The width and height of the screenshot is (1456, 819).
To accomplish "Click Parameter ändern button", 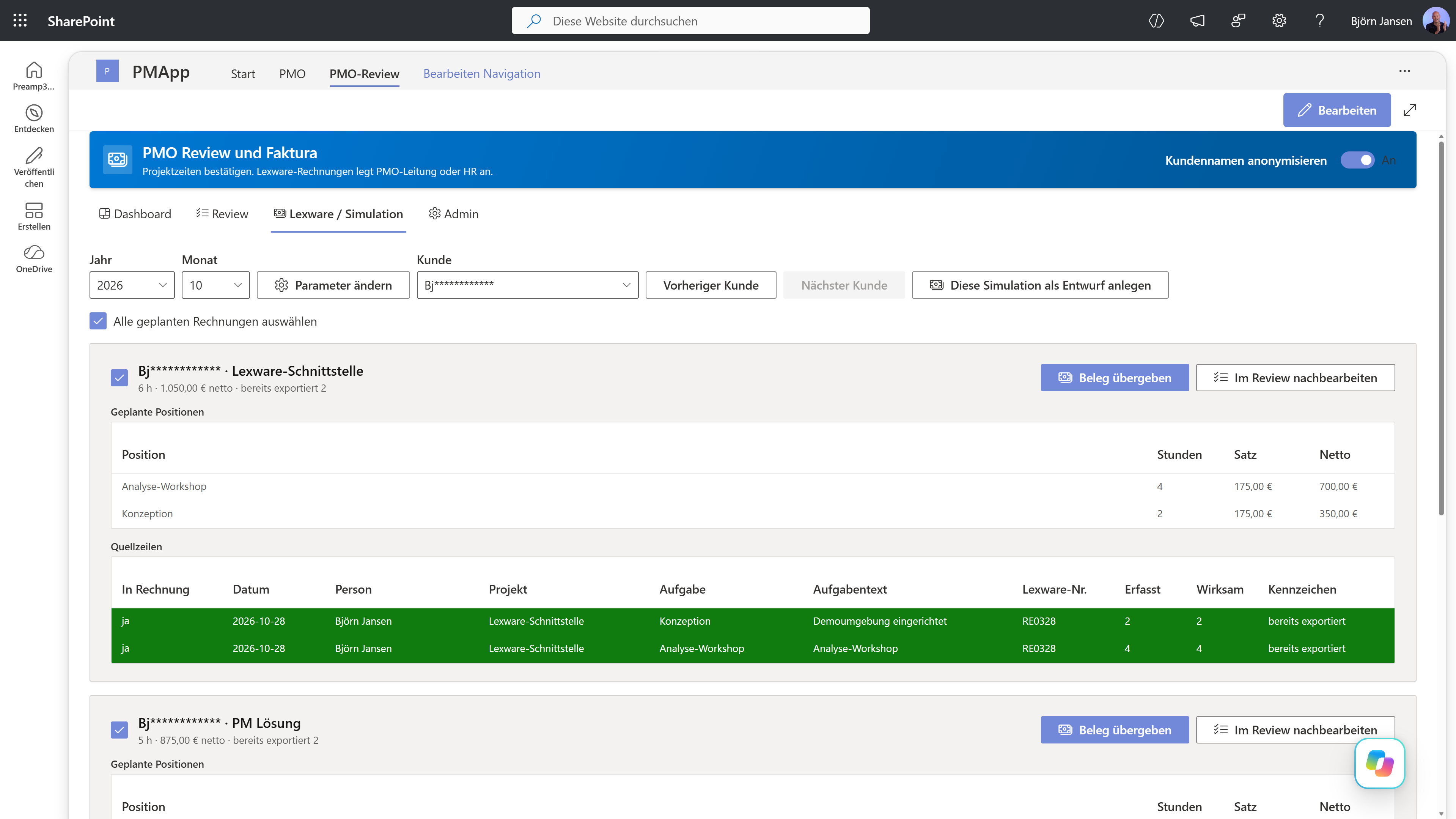I will (333, 285).
